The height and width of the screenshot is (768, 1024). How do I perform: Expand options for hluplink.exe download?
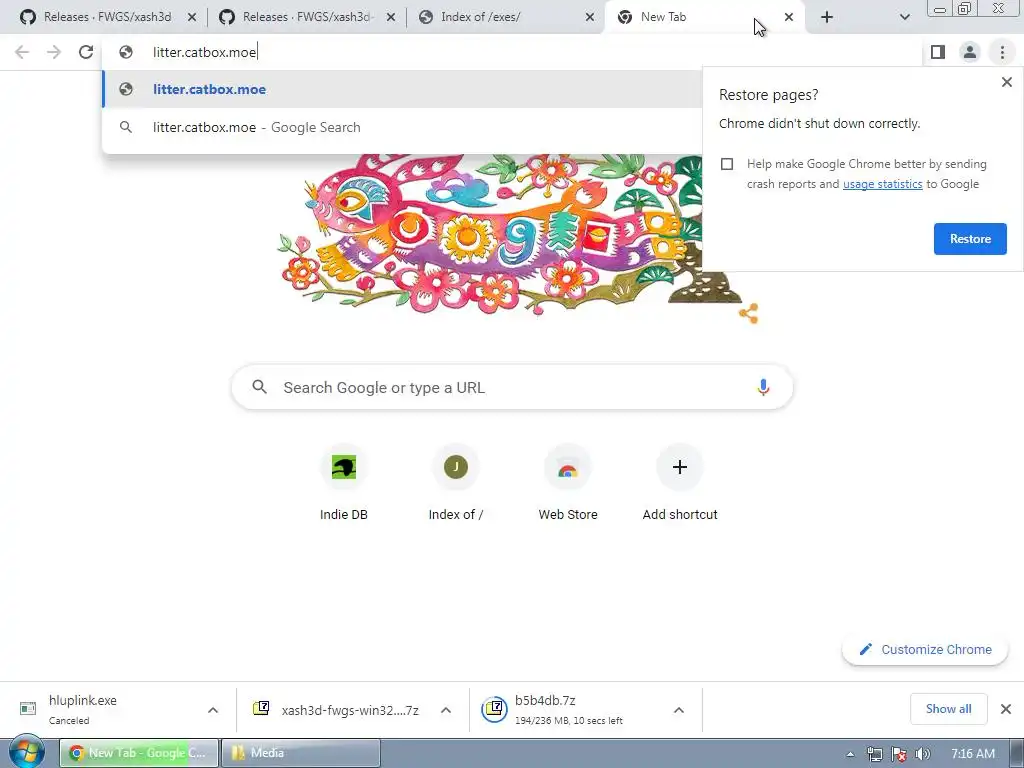(x=213, y=710)
